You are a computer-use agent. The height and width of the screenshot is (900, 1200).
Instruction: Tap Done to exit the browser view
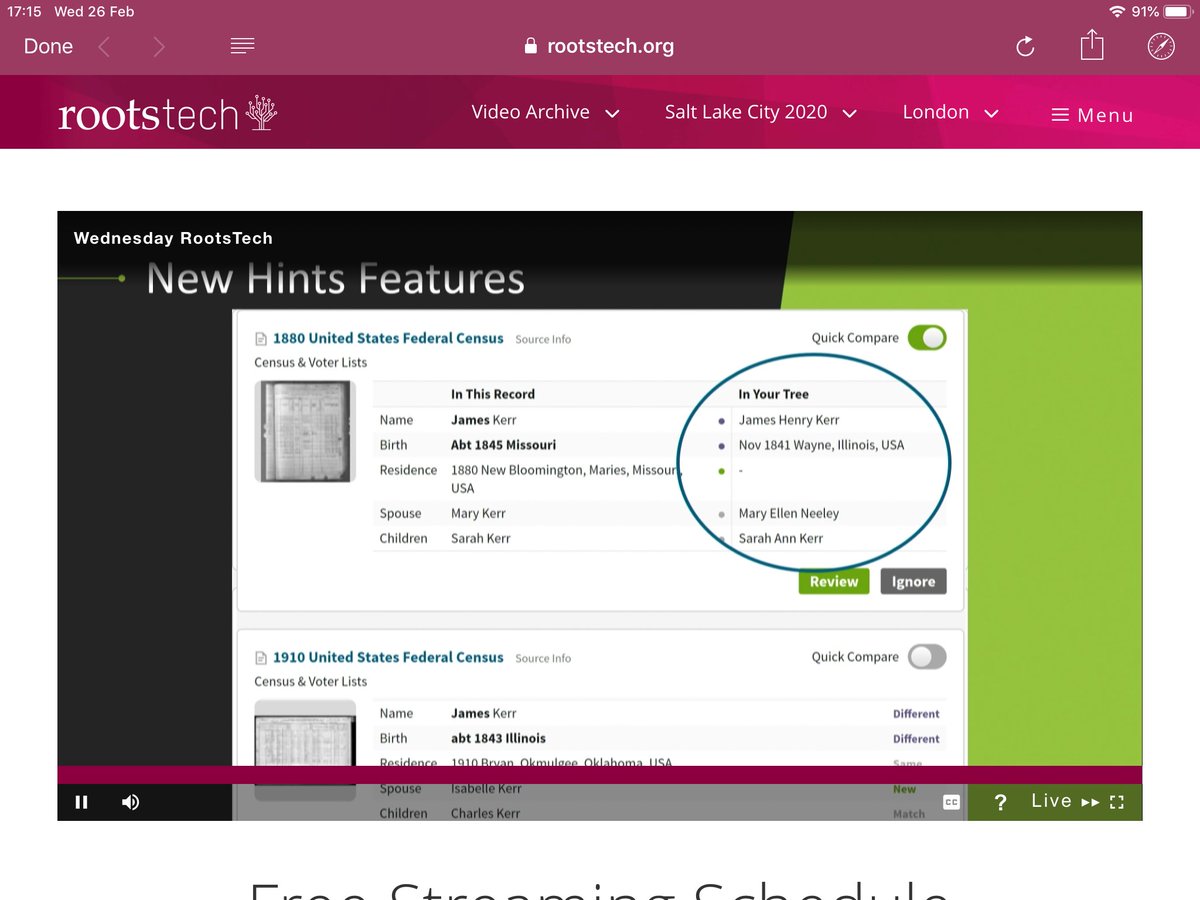pyautogui.click(x=48, y=45)
